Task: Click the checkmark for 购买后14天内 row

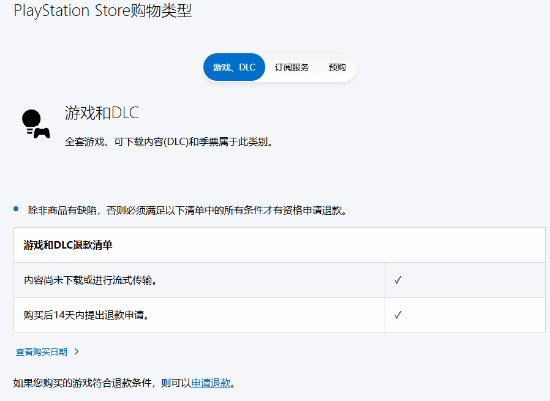Action: 398,315
